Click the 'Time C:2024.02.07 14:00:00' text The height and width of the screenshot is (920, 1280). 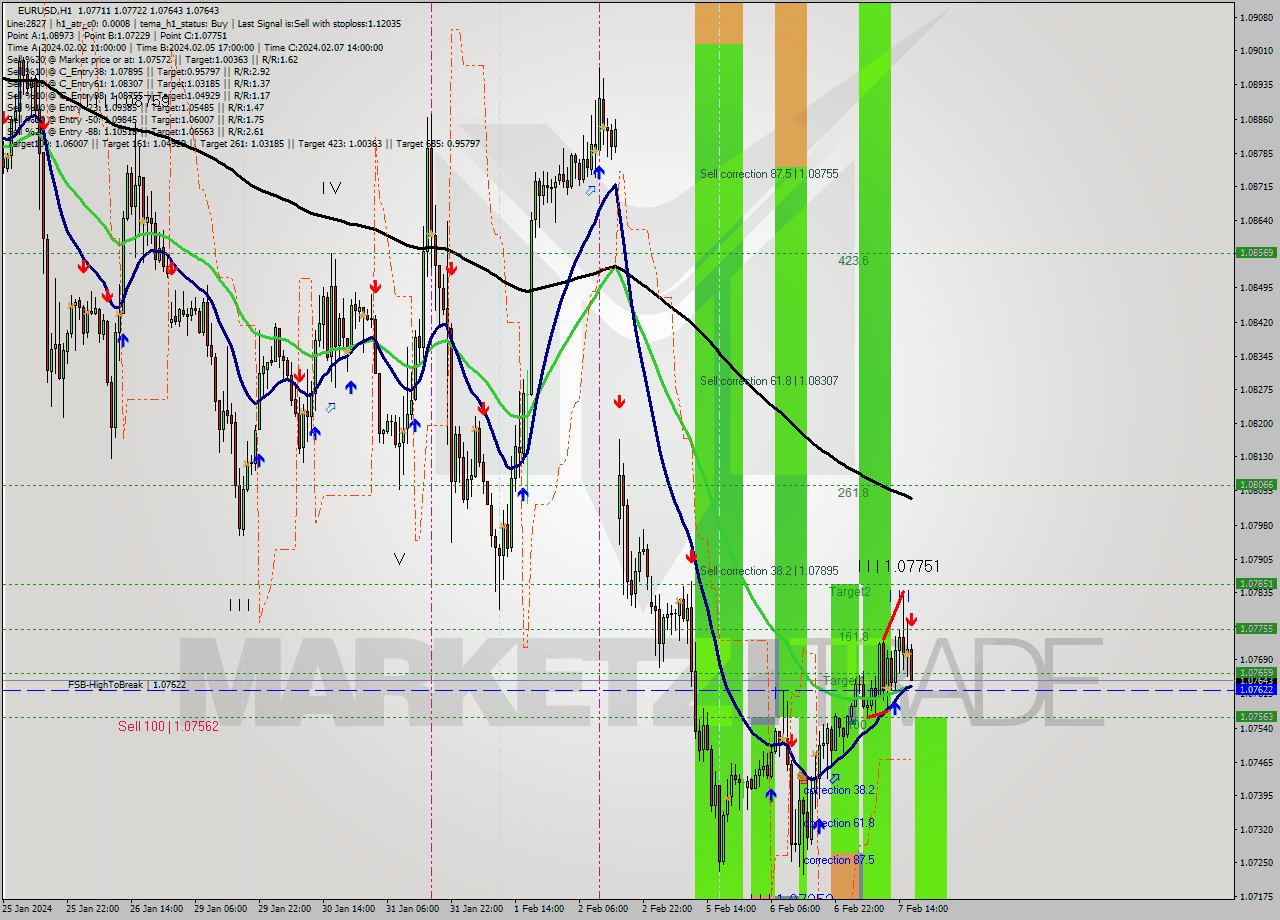[325, 48]
